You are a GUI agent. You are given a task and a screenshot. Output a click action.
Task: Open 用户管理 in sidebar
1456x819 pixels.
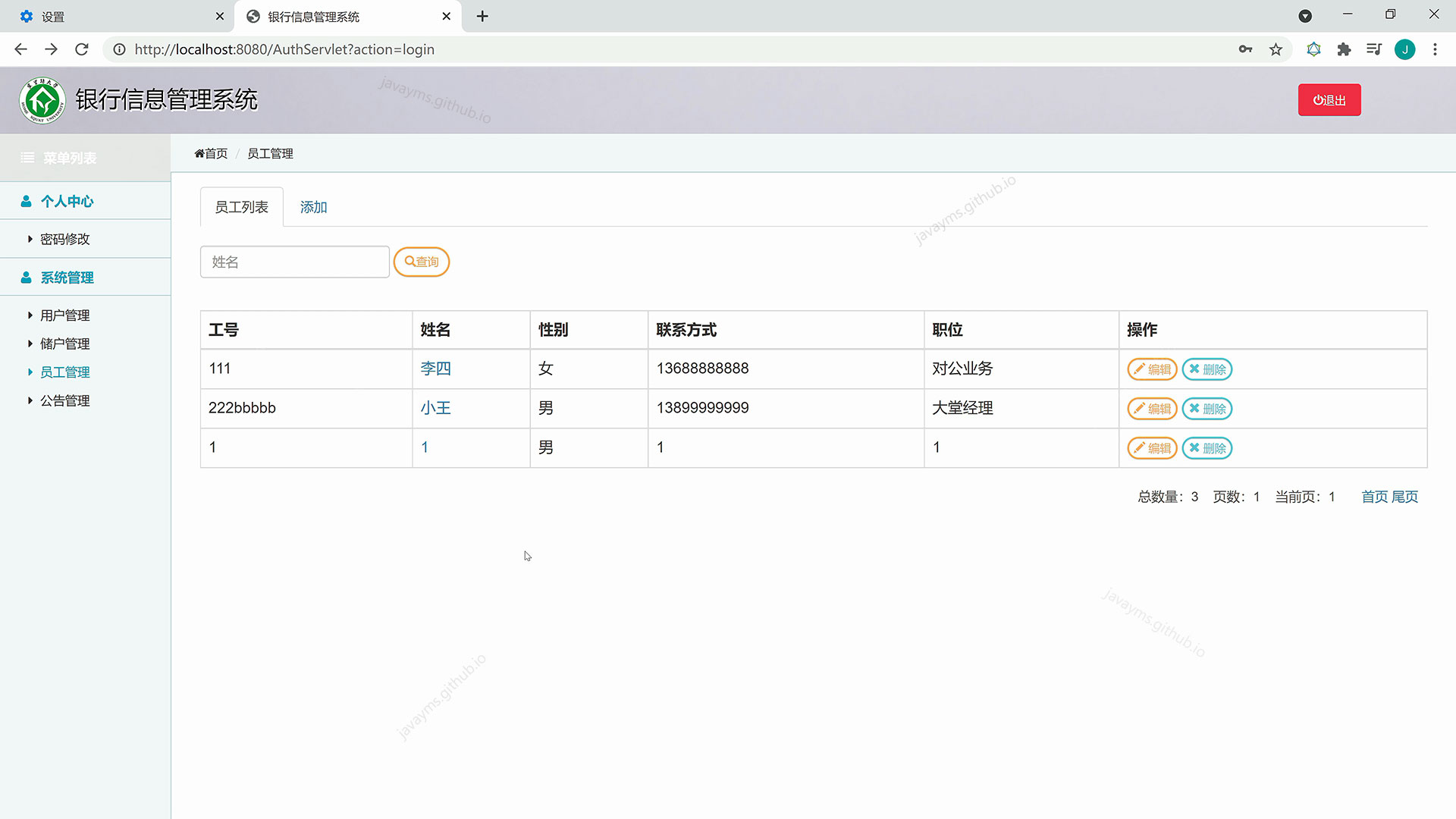click(x=64, y=315)
